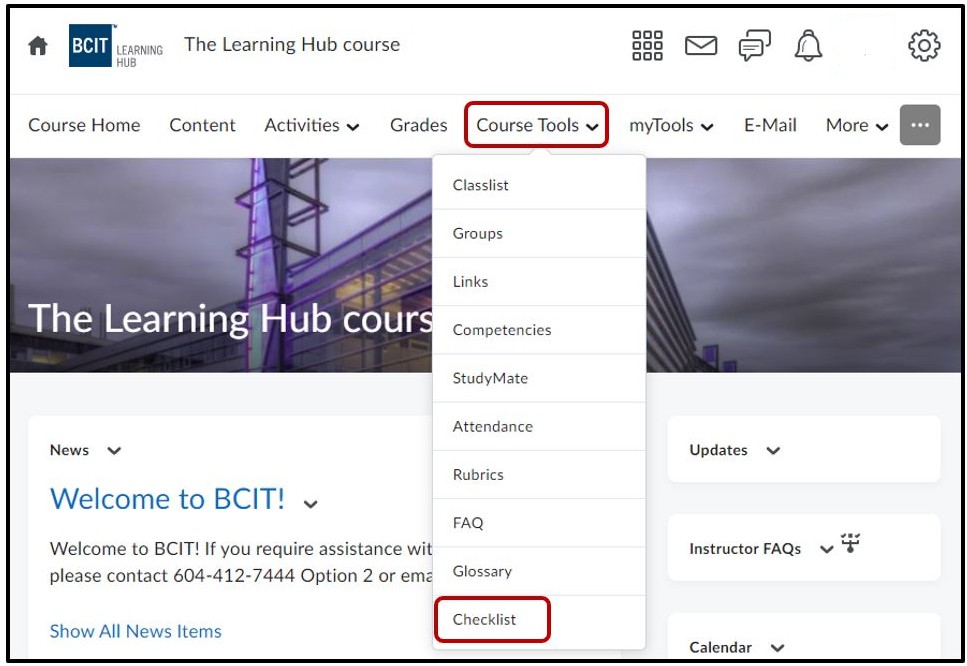Viewport: 967px width, 666px height.
Task: Click the BCIT Learning Hub logo
Action: (x=115, y=46)
